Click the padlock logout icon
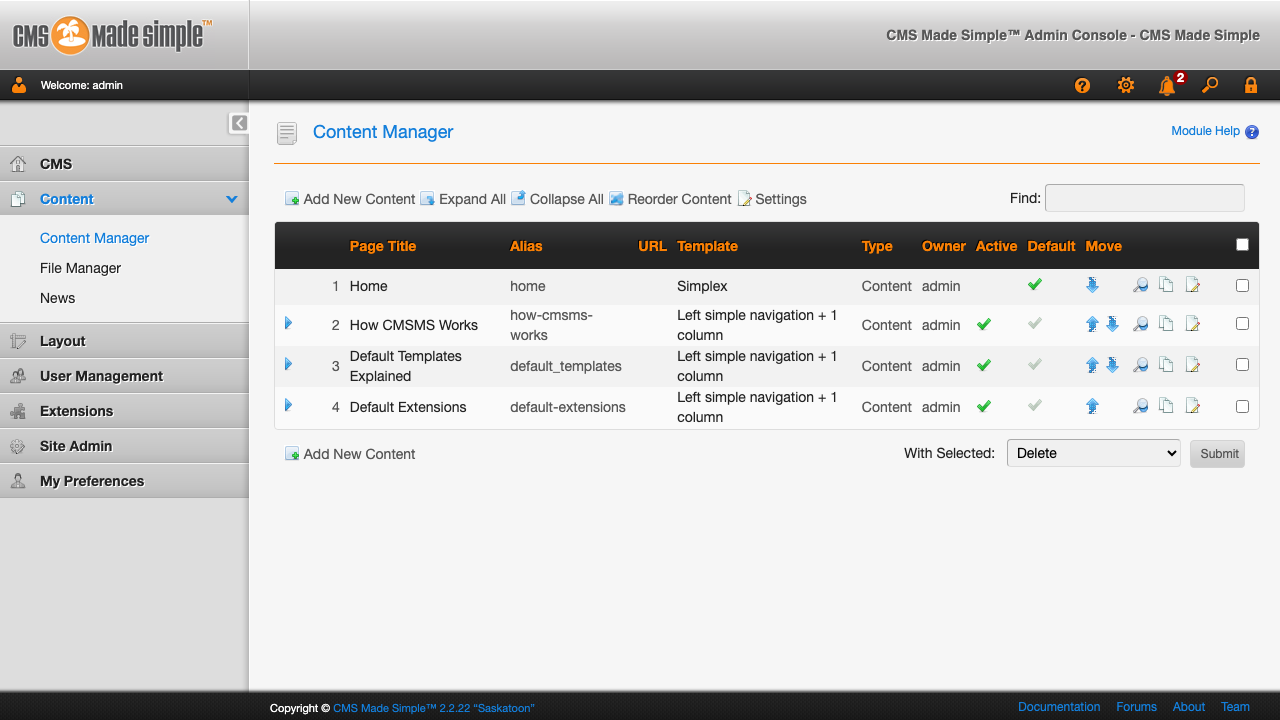 (x=1251, y=86)
